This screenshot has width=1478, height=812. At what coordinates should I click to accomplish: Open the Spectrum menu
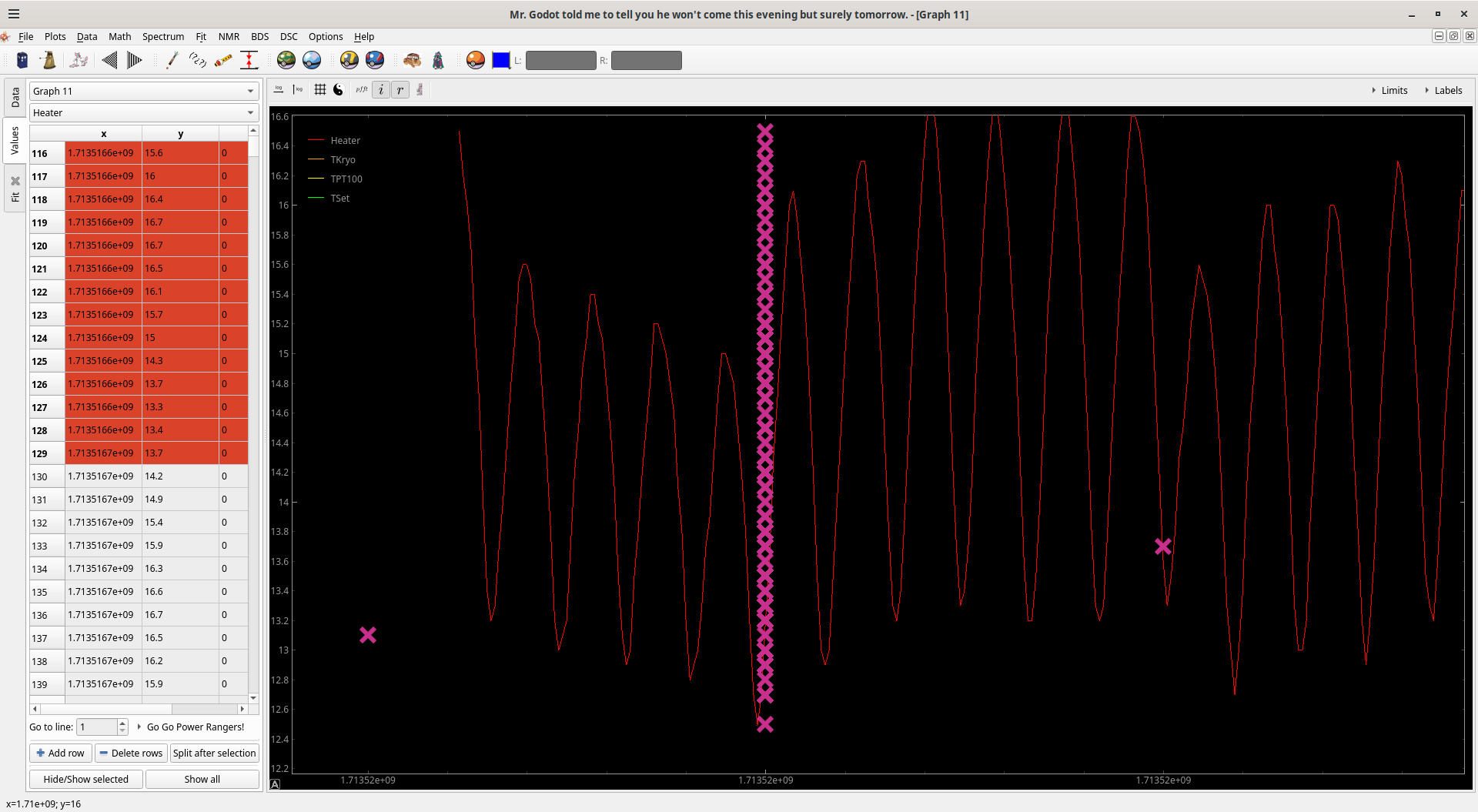[162, 36]
